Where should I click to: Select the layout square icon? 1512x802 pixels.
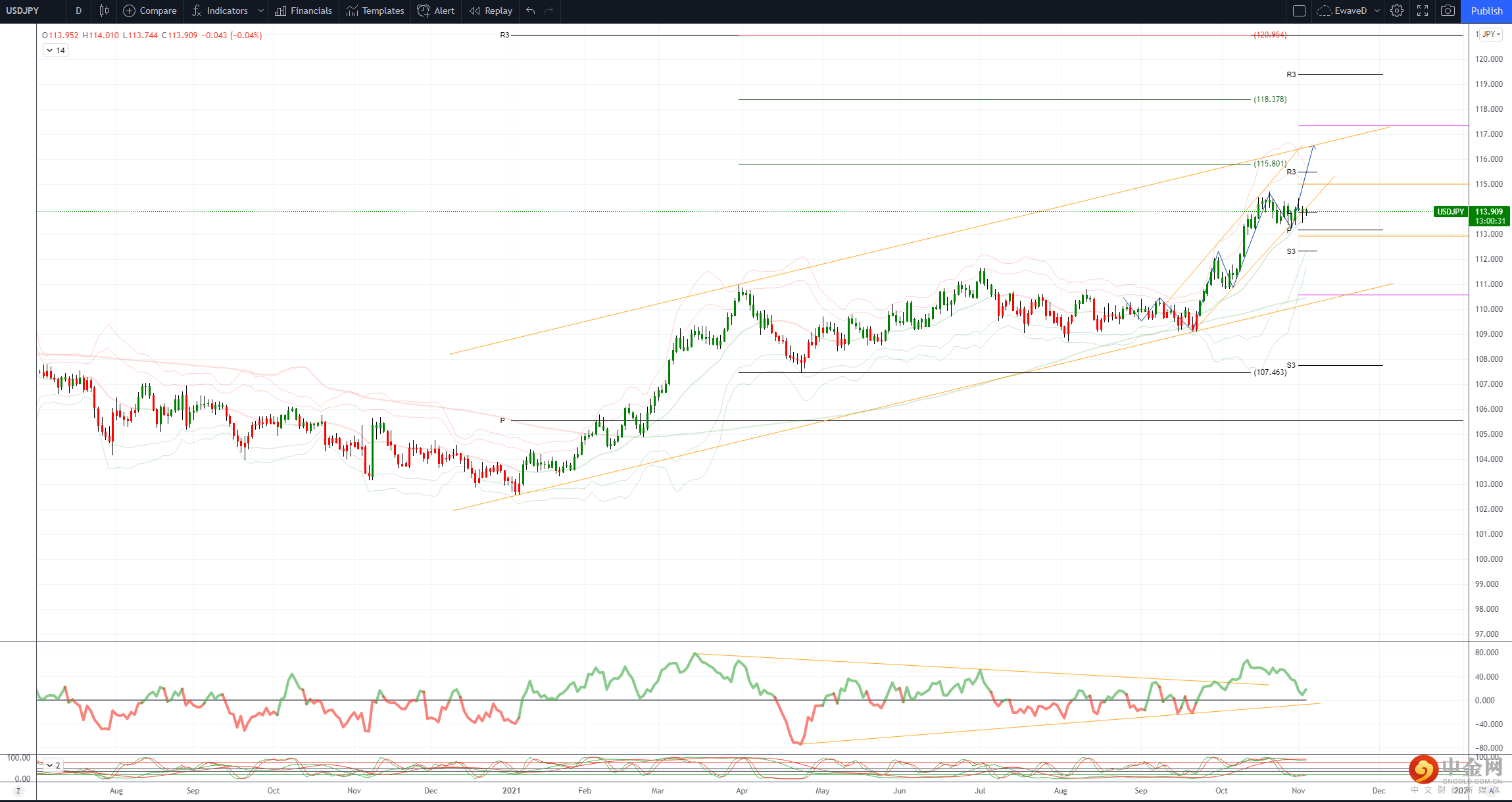pyautogui.click(x=1299, y=11)
